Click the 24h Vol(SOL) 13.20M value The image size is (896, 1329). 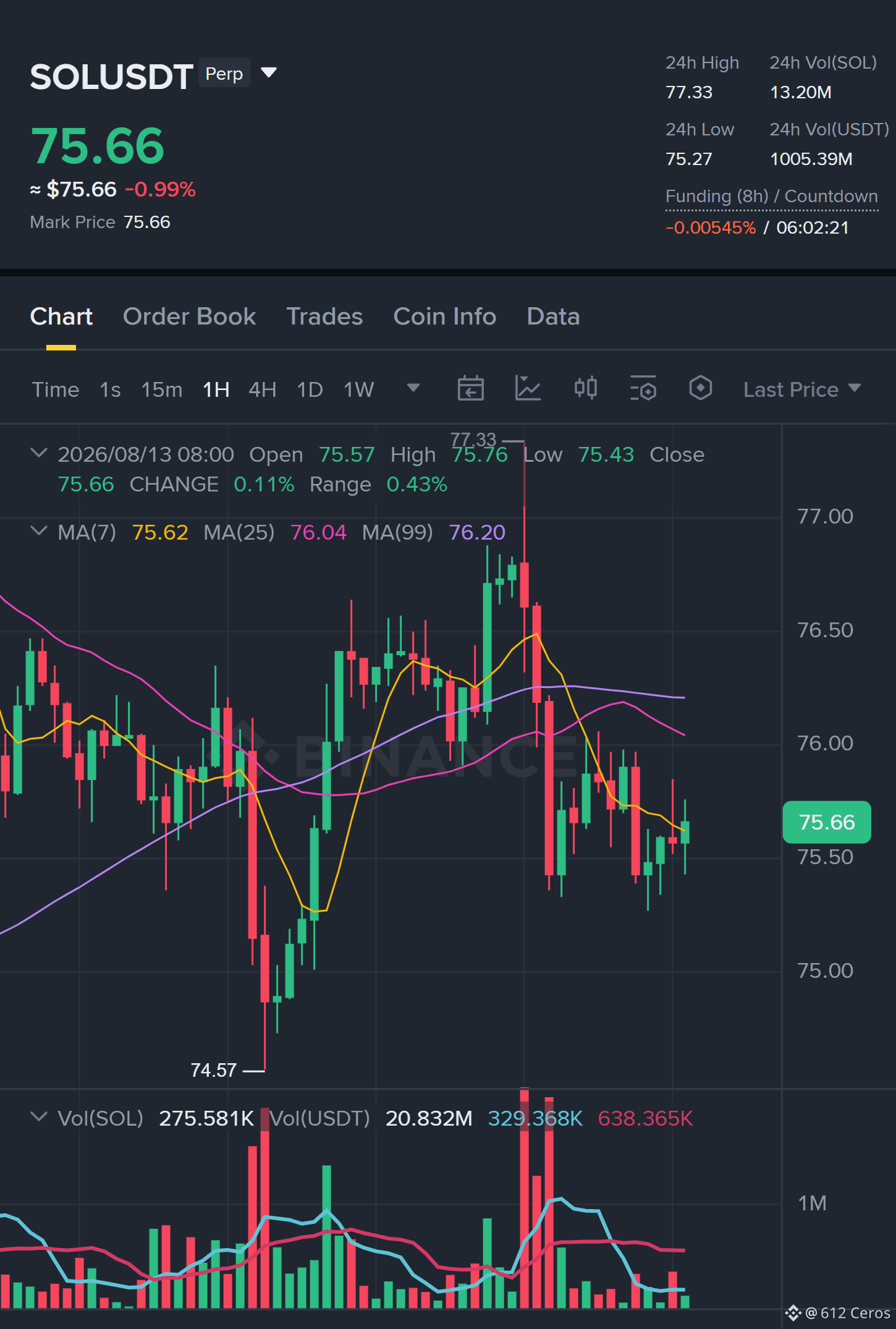[x=801, y=92]
